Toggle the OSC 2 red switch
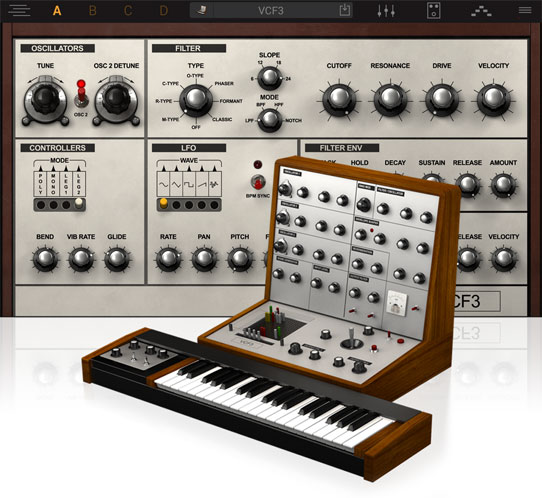The height and width of the screenshot is (498, 542). 81,95
